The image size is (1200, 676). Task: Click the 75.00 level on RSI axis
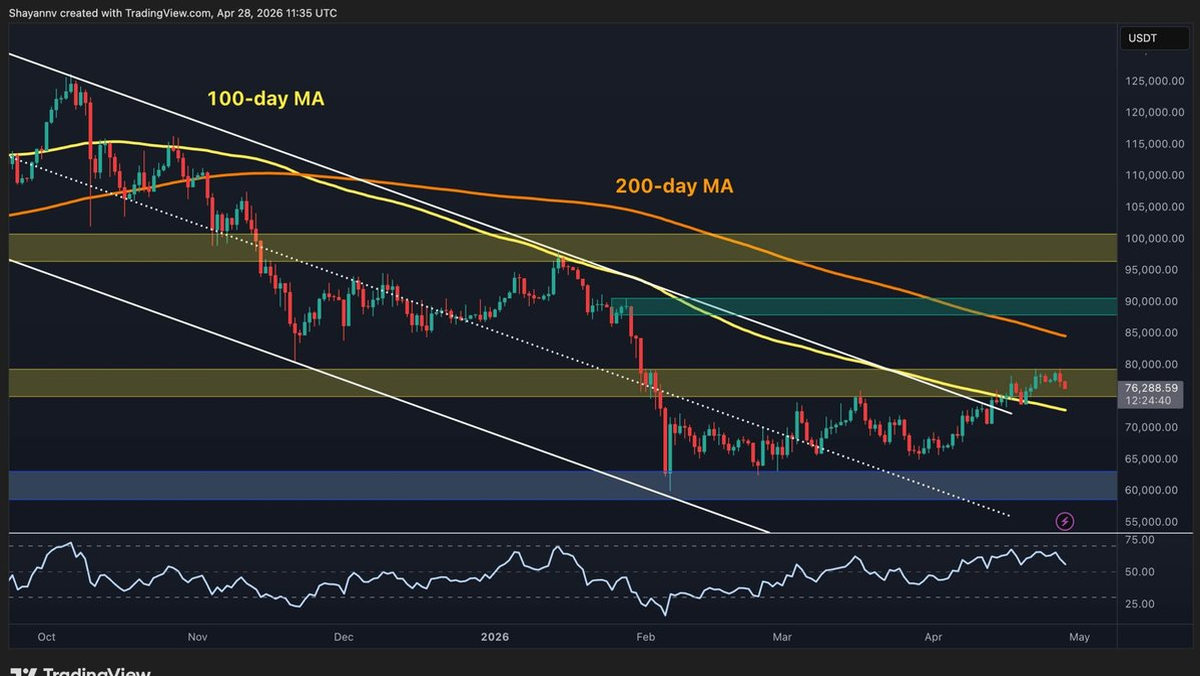pyautogui.click(x=1139, y=540)
